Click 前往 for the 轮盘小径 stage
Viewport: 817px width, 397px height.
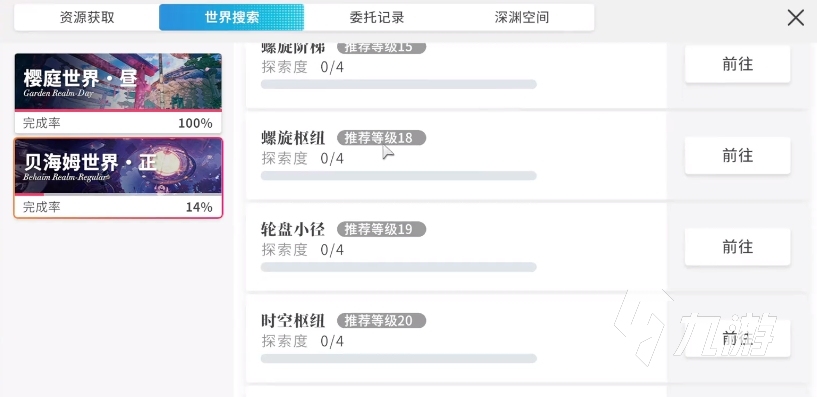(x=737, y=247)
